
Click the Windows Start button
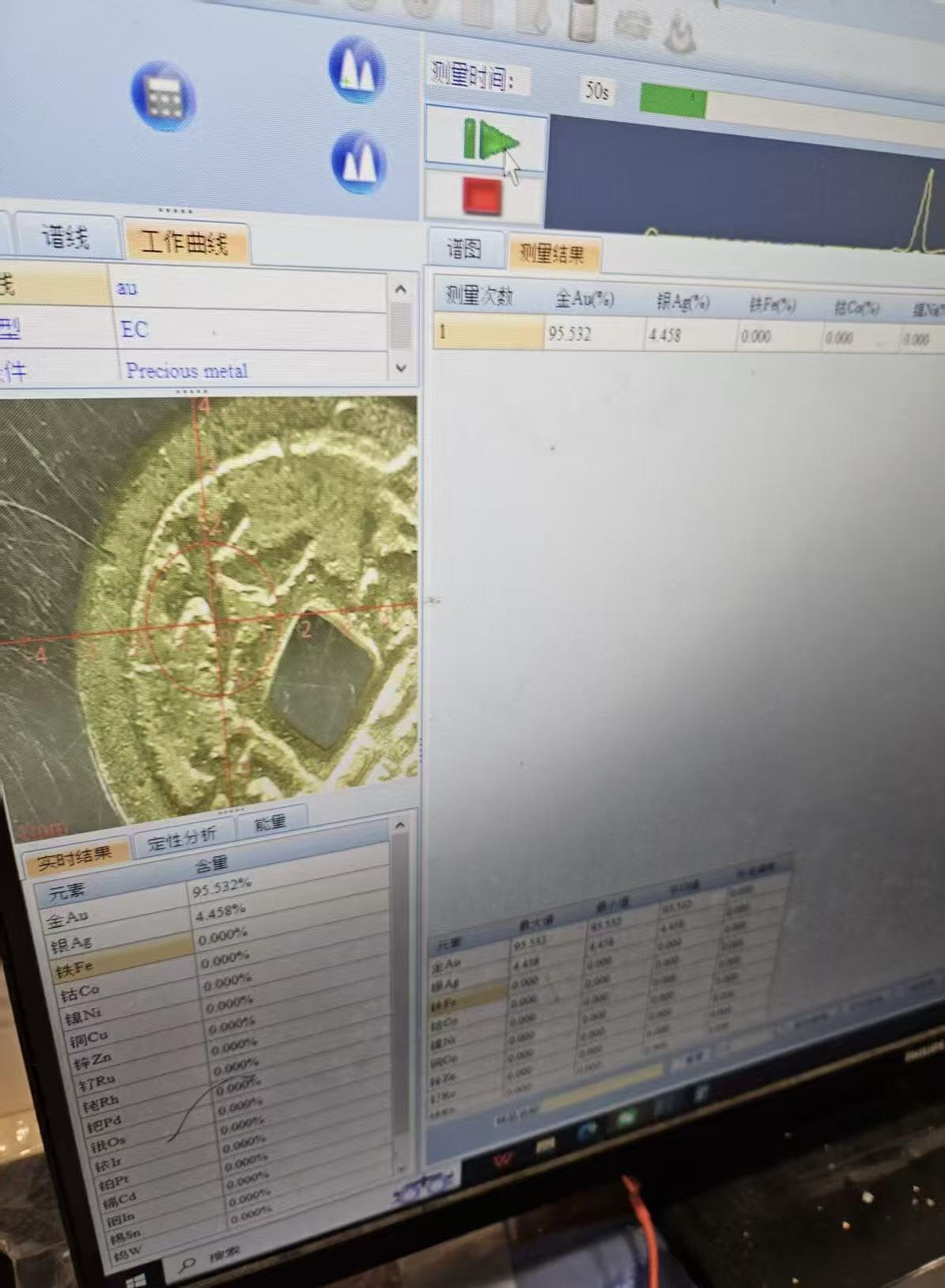coord(135,1279)
